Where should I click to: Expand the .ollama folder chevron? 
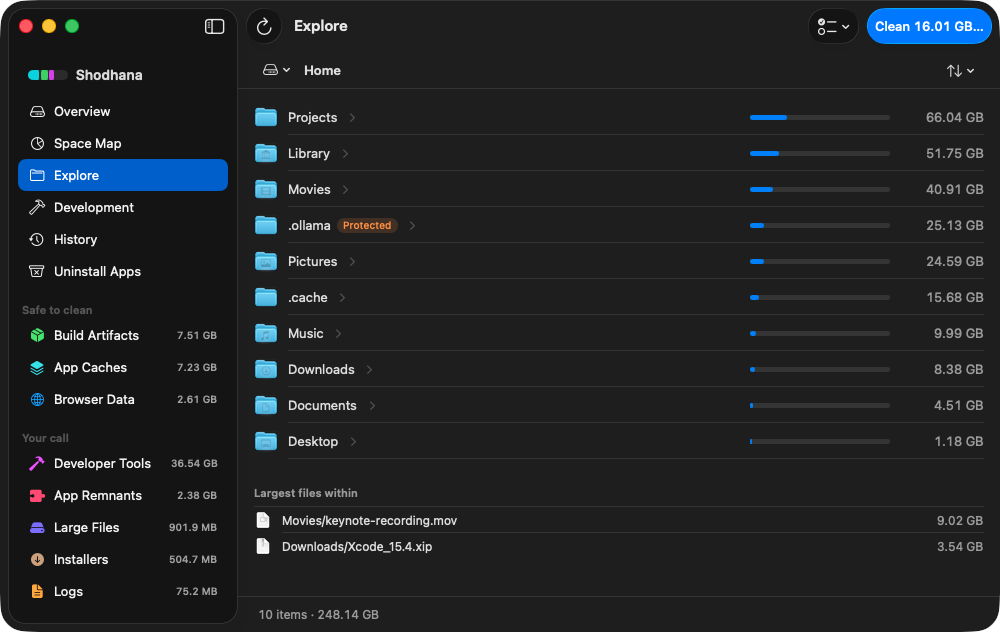[412, 226]
